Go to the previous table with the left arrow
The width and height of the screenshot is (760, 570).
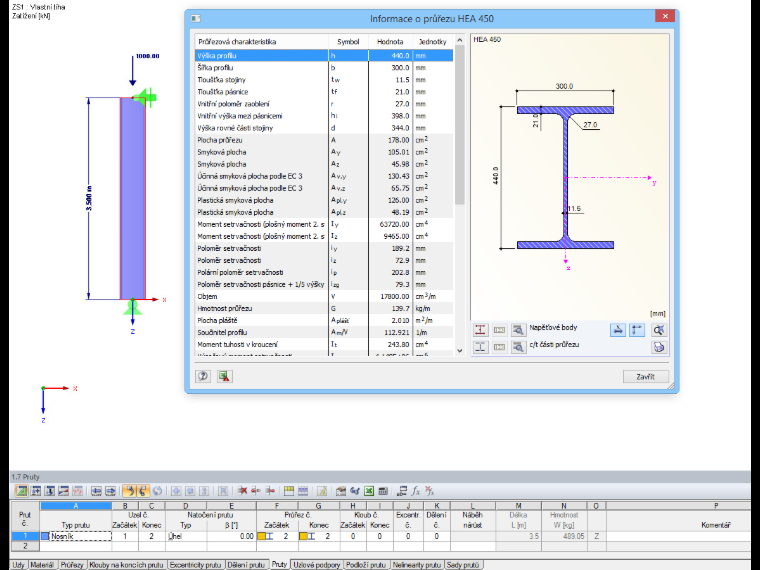click(96, 491)
